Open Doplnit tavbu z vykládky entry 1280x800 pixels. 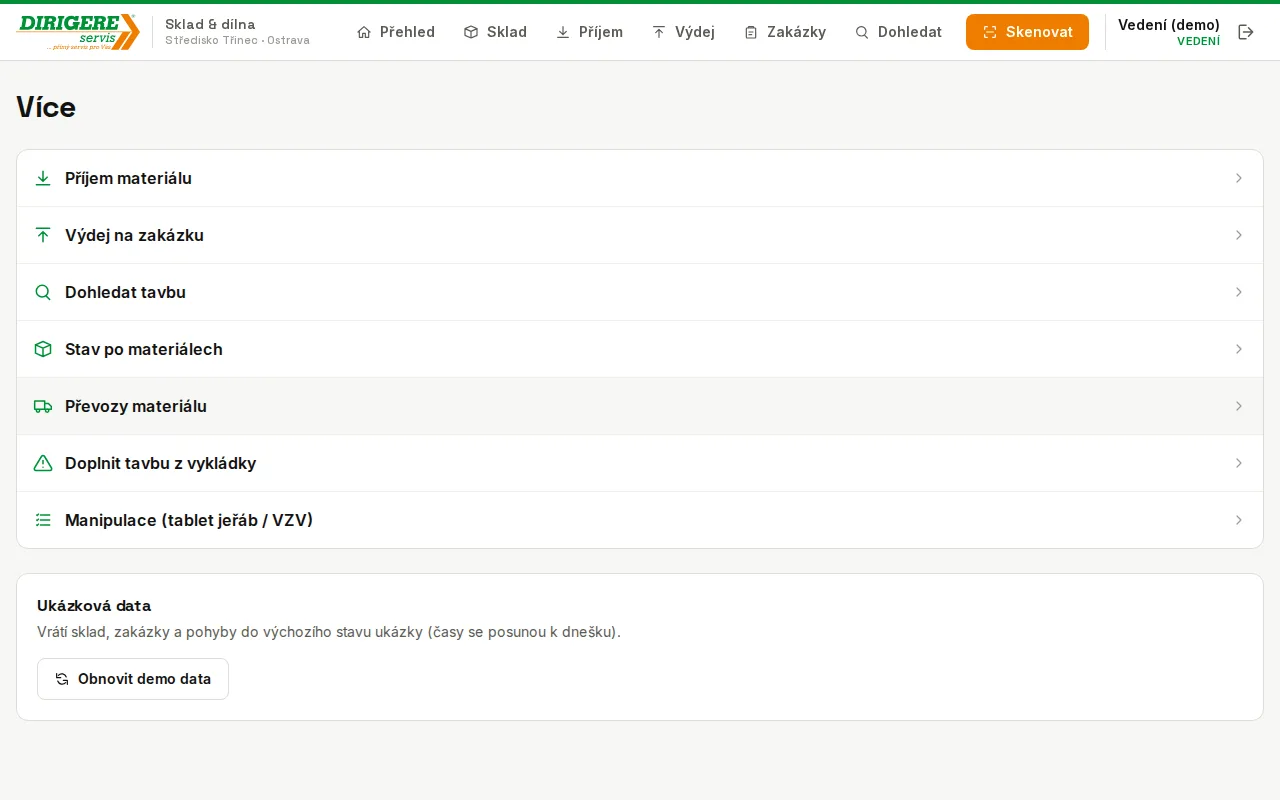[x=640, y=463]
